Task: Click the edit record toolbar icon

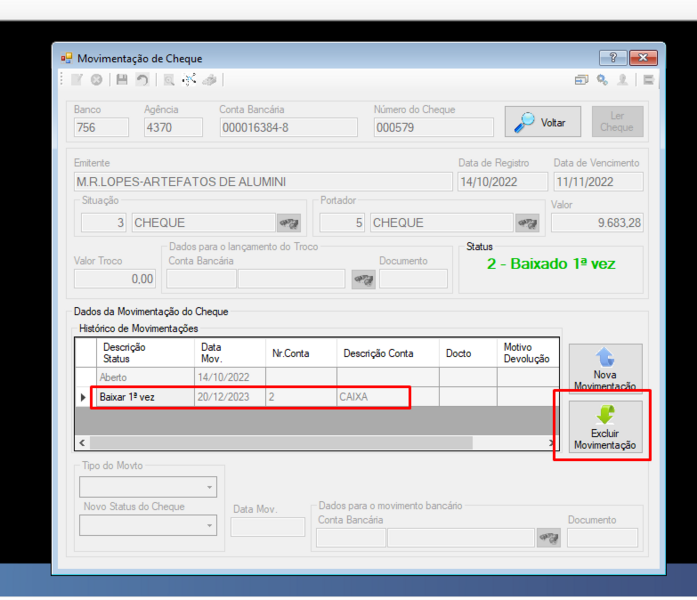Action: pyautogui.click(x=77, y=80)
